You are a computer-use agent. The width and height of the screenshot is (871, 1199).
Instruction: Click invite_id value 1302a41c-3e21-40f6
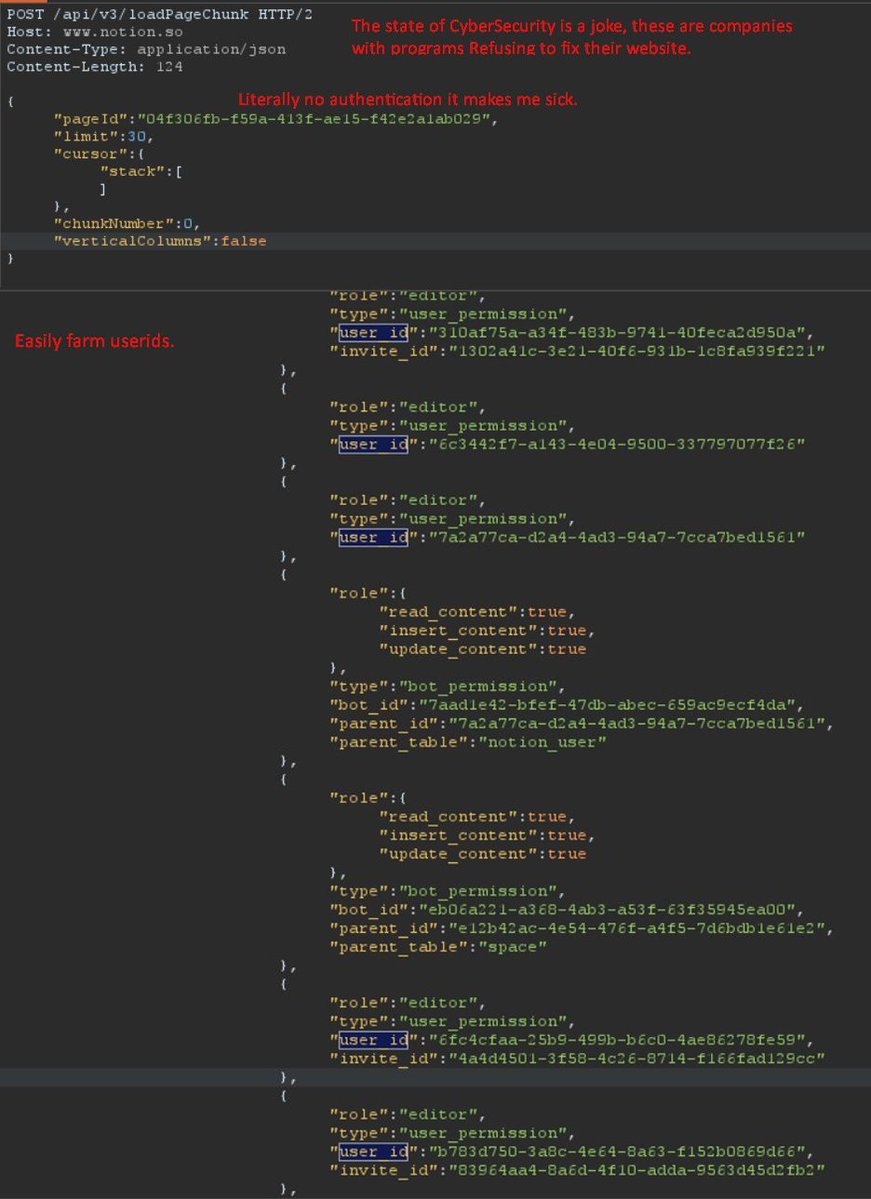(x=636, y=351)
